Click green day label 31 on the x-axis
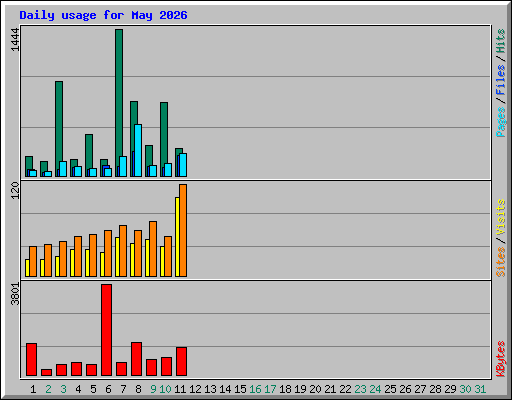512x400 pixels. point(480,389)
